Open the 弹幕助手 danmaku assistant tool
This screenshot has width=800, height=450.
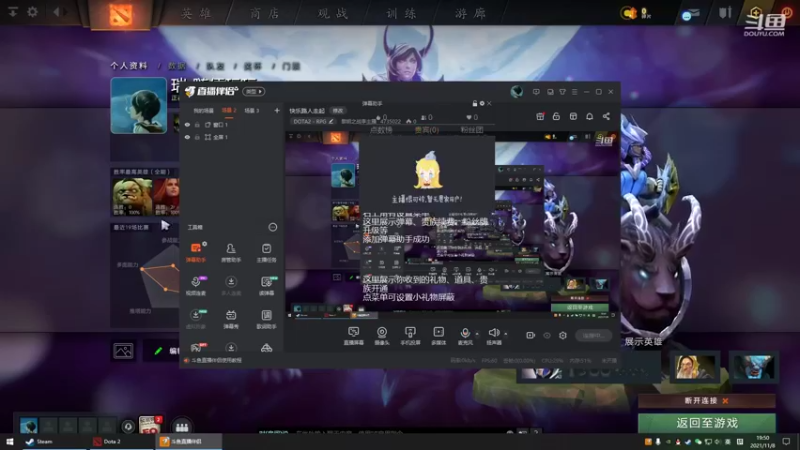click(196, 252)
